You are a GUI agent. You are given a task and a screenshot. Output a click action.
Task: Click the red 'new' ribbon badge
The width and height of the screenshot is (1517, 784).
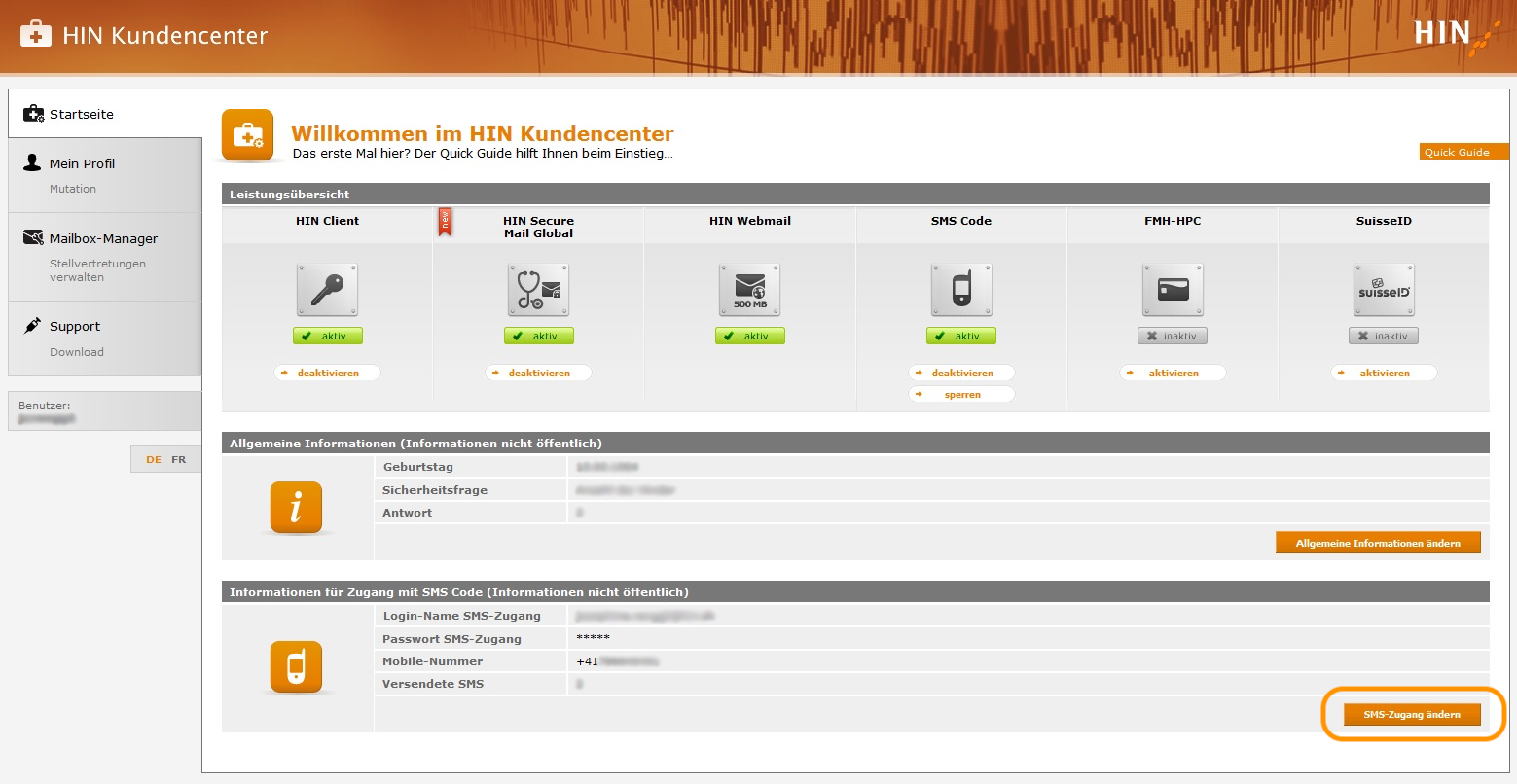445,222
